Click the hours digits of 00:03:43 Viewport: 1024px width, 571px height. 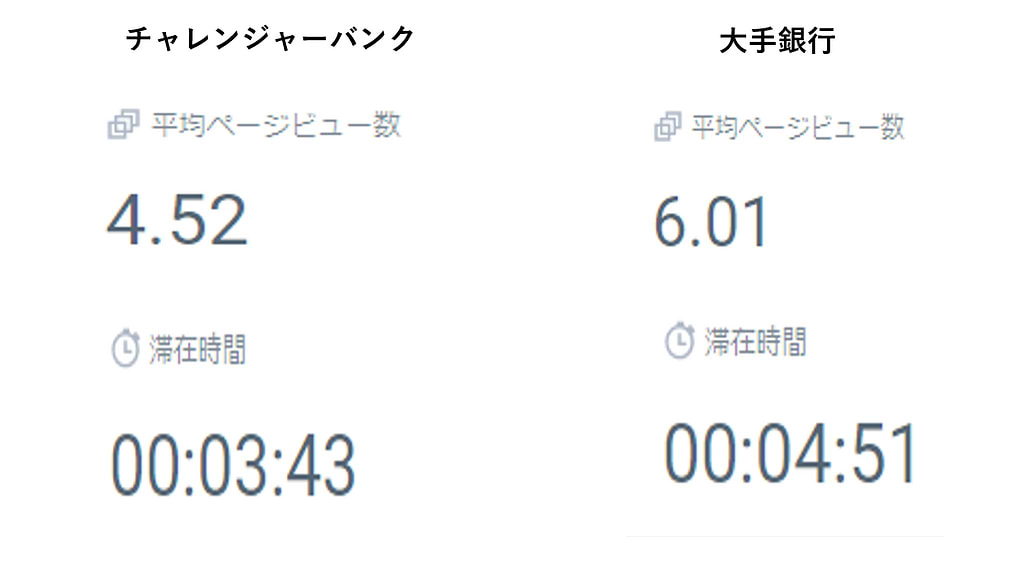point(144,465)
